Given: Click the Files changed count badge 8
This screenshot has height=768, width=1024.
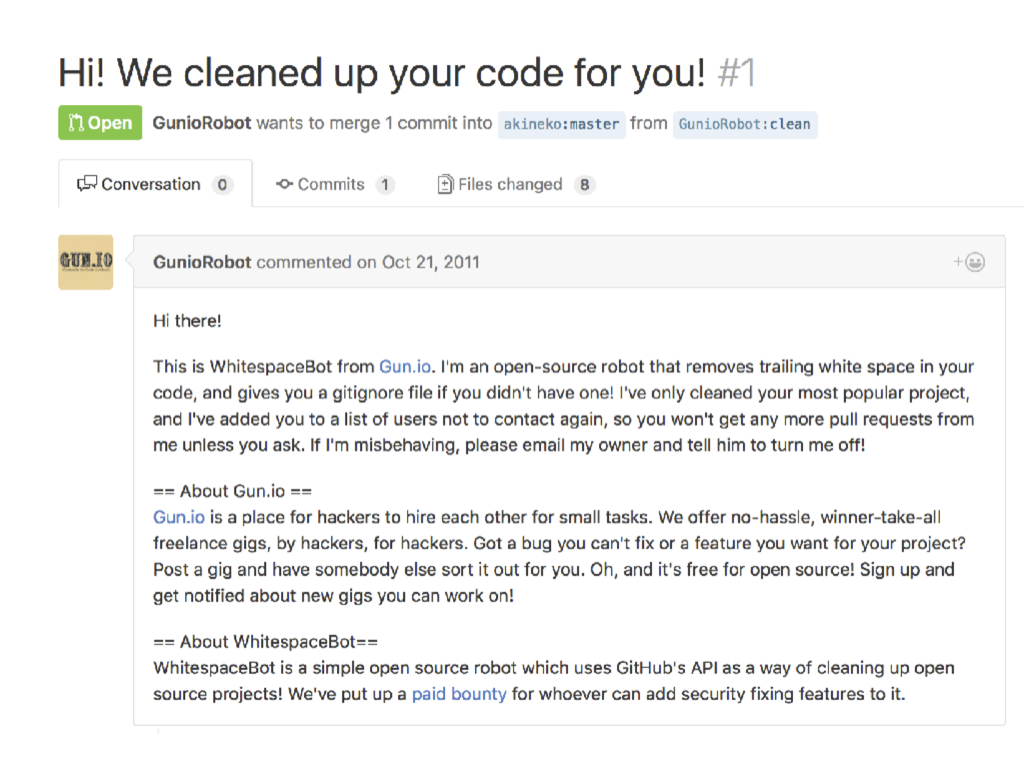Looking at the screenshot, I should 584,185.
